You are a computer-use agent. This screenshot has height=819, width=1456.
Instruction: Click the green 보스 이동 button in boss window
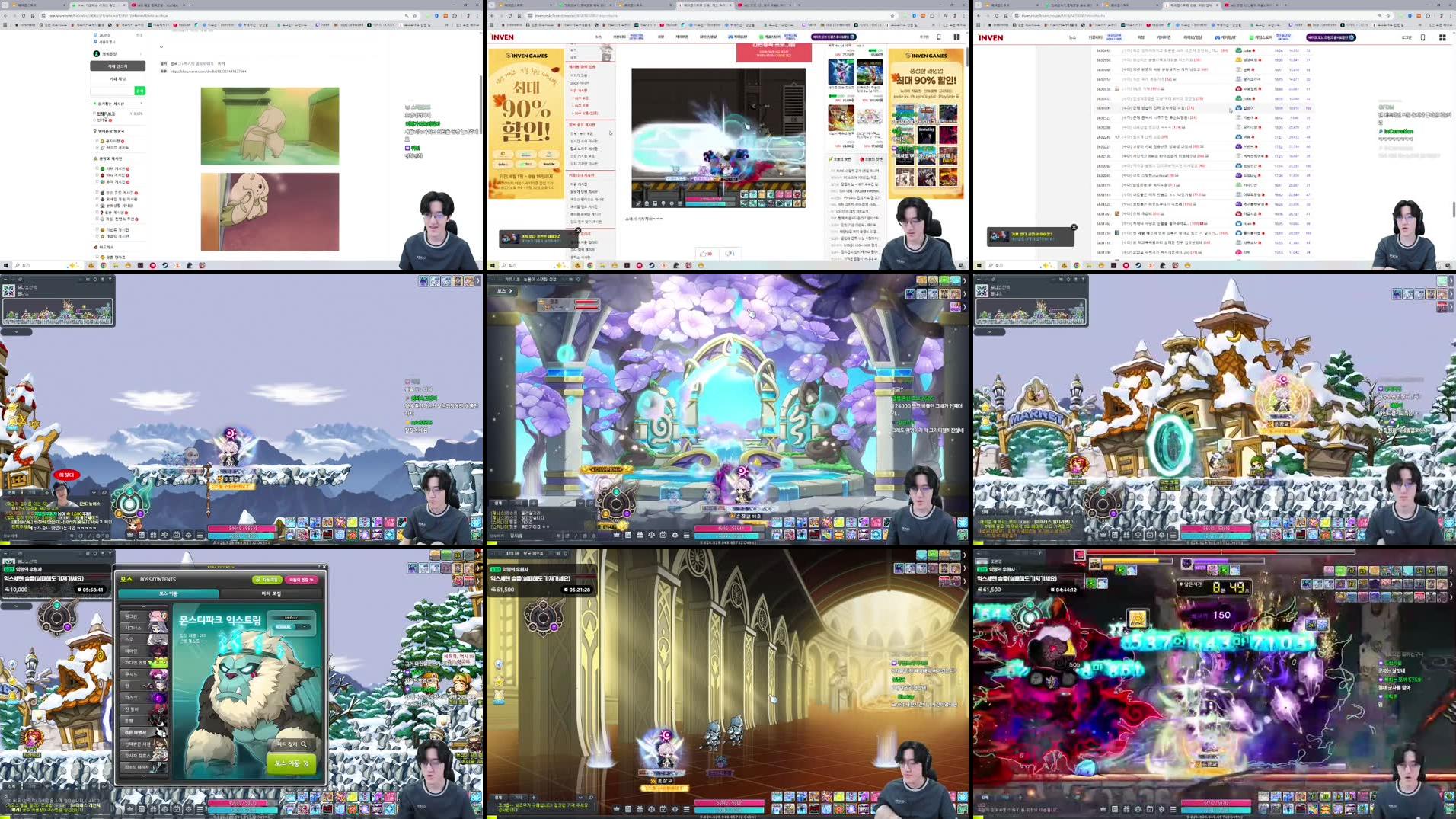point(292,763)
